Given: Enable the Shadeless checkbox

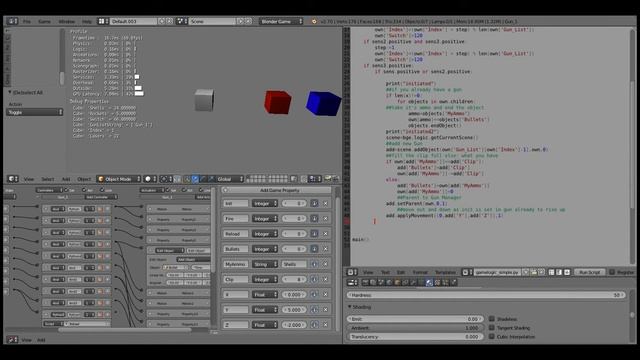Looking at the screenshot, I should [491, 319].
